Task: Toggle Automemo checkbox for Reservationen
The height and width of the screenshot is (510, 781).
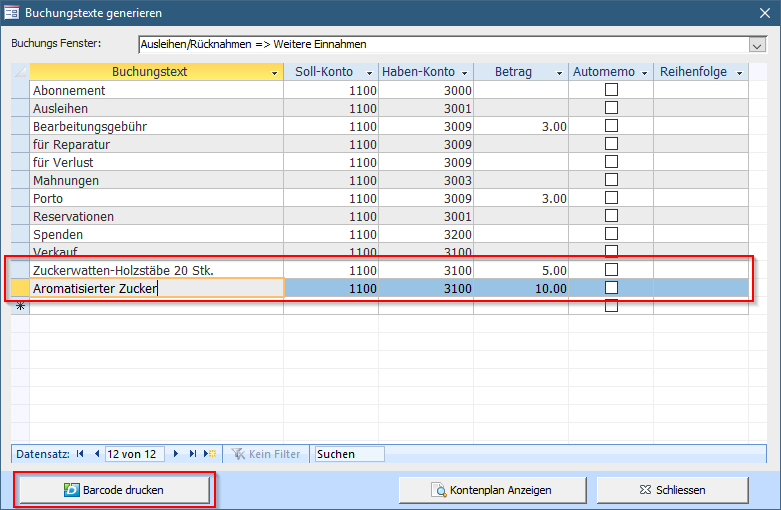Action: (611, 216)
